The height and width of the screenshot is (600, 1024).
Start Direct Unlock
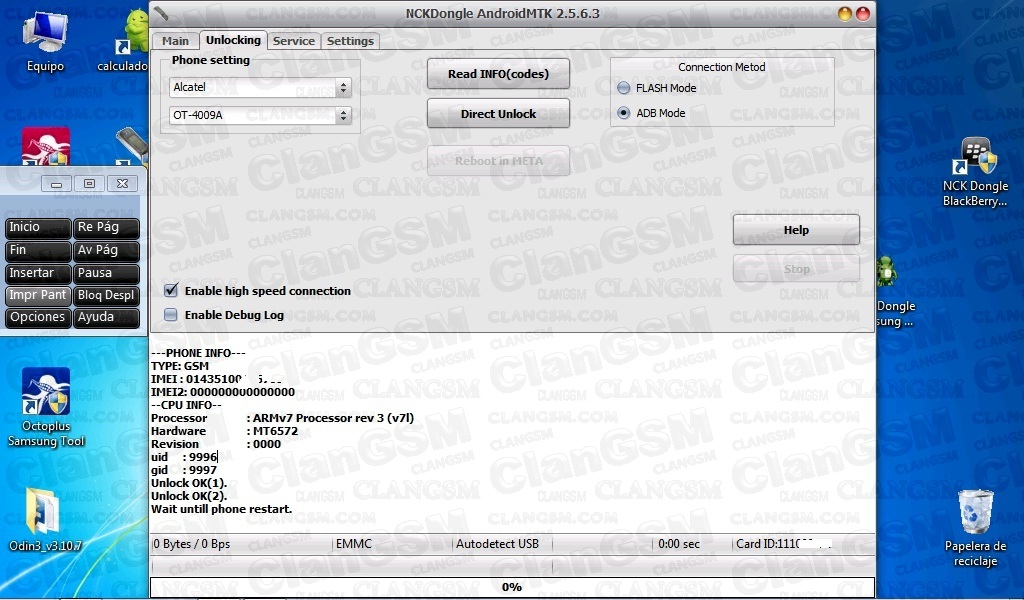click(x=498, y=114)
